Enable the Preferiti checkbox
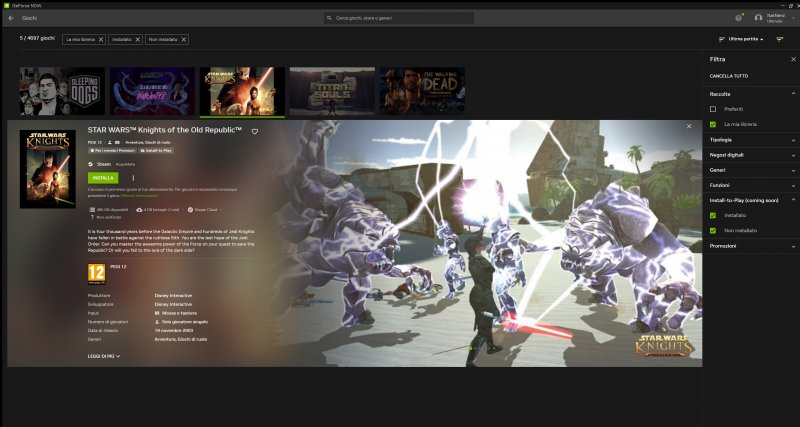This screenshot has width=800, height=427. pos(713,108)
